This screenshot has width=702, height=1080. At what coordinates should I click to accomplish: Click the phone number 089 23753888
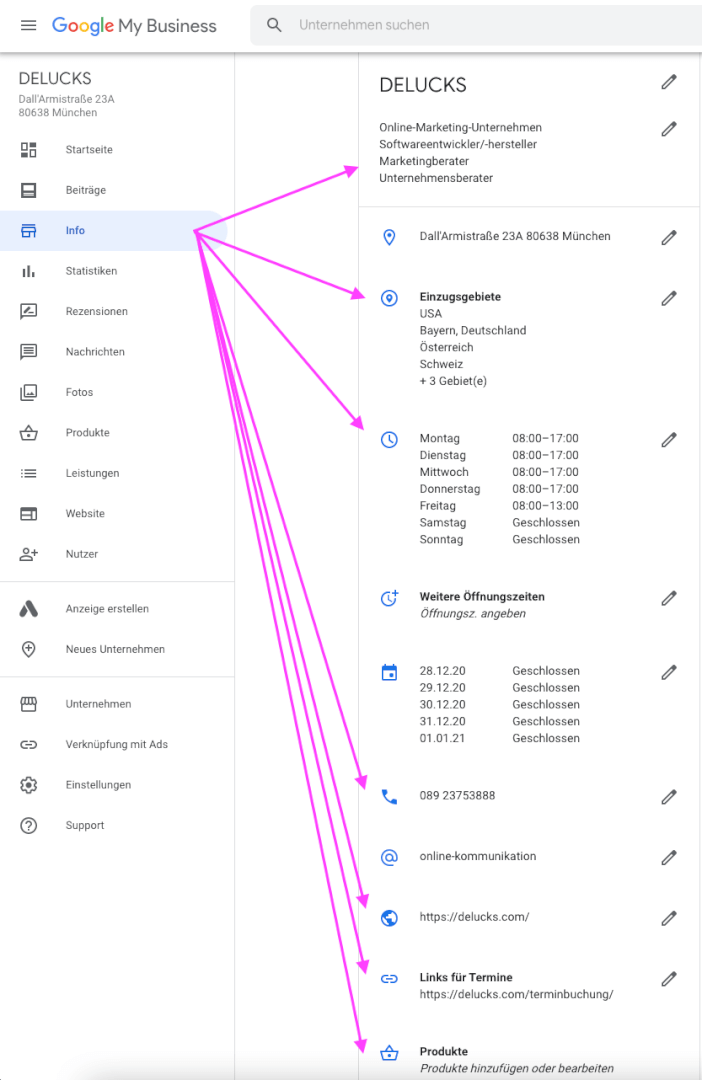pos(457,796)
